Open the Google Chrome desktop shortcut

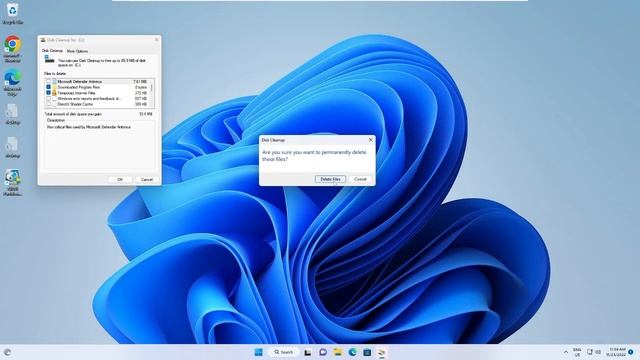tap(13, 48)
